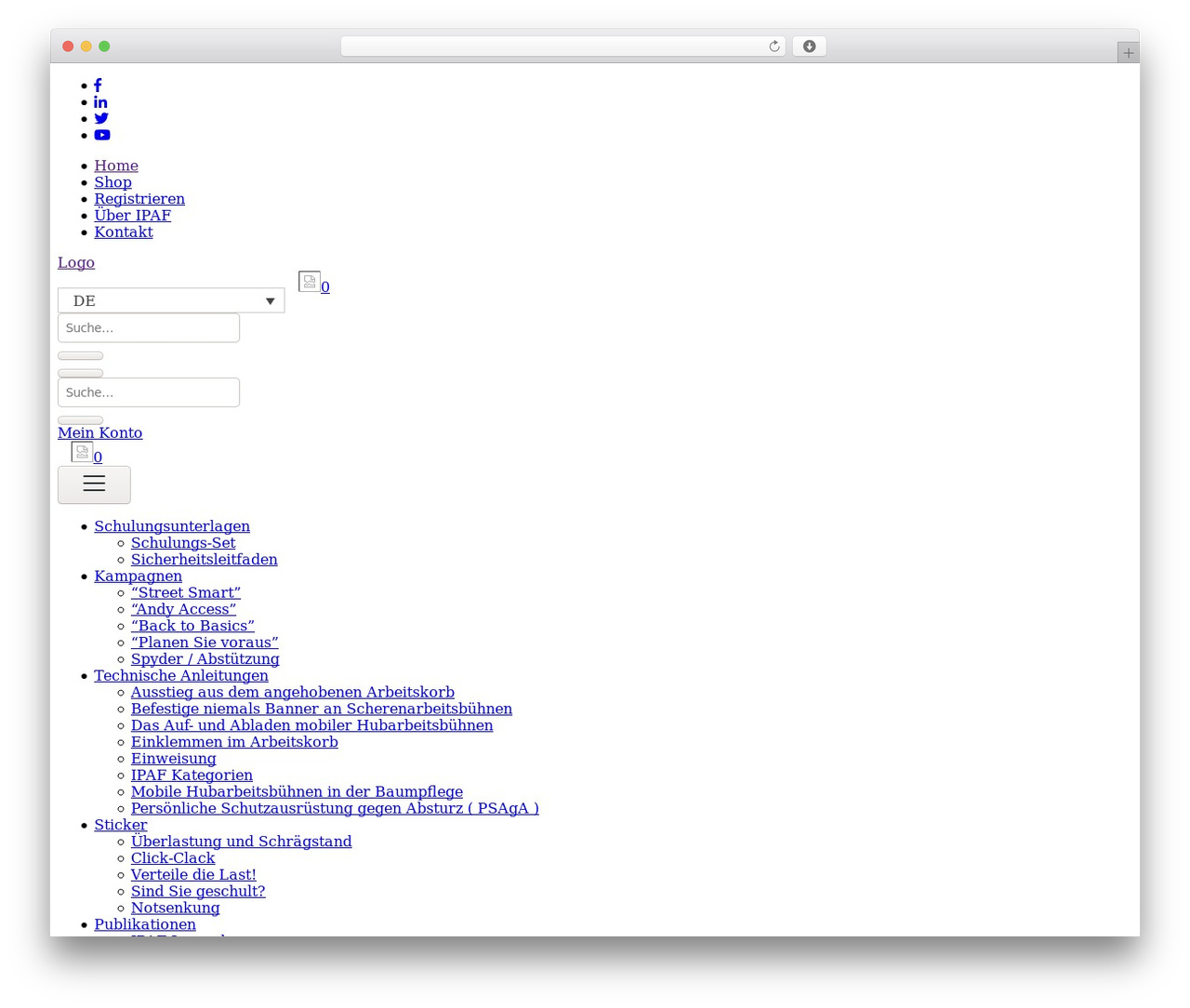Open the cart icon beside language selector
Image resolution: width=1190 pixels, height=1008 pixels.
click(310, 282)
